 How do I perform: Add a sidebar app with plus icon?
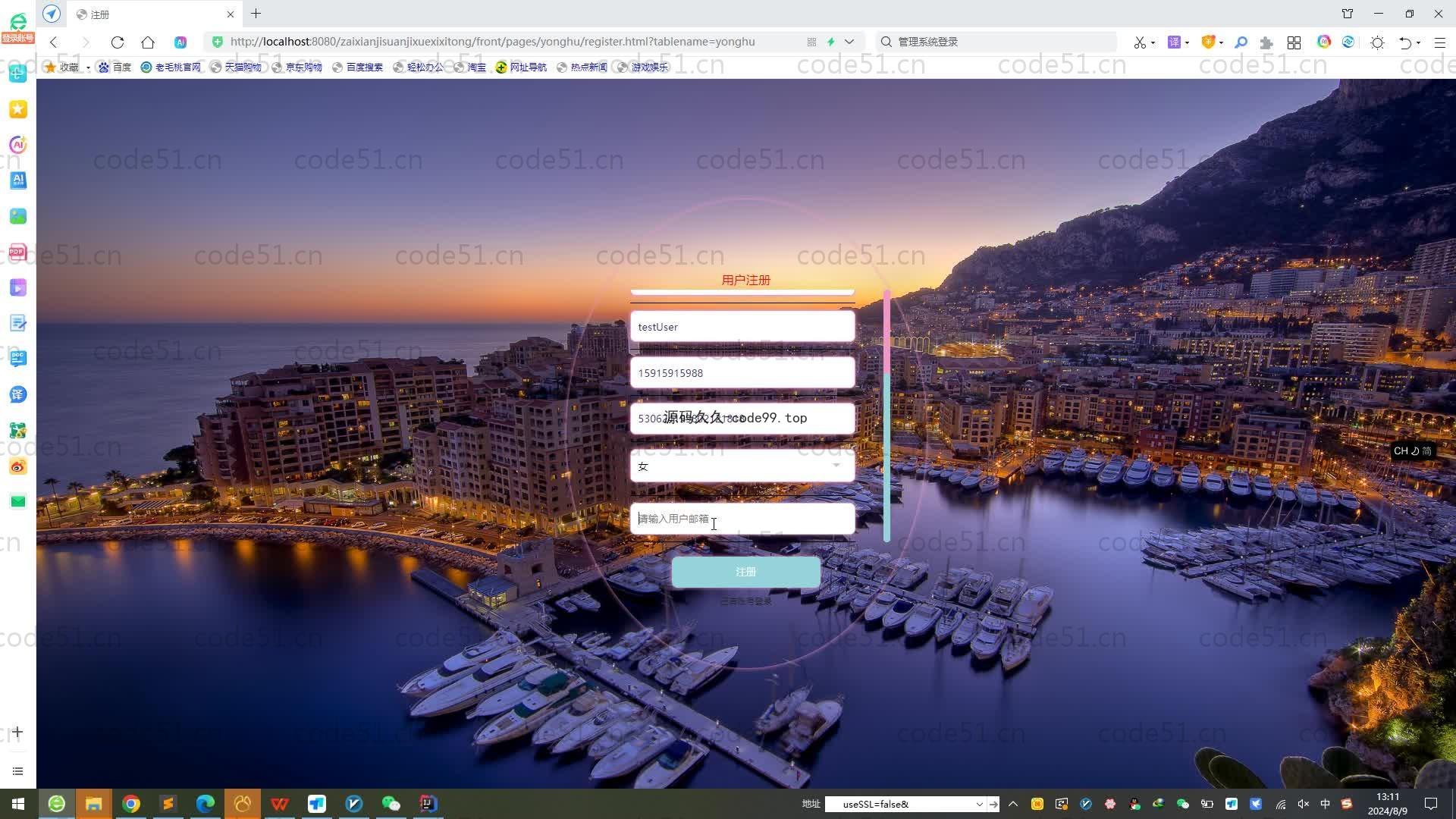coord(17,732)
